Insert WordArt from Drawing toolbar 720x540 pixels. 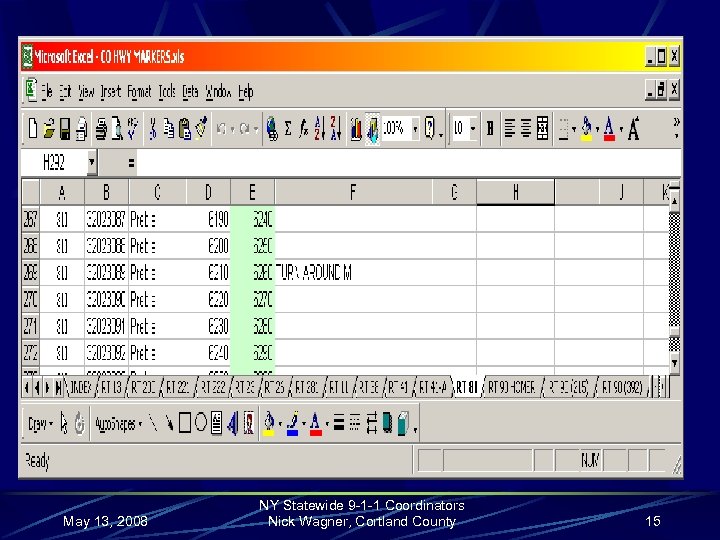(x=233, y=423)
